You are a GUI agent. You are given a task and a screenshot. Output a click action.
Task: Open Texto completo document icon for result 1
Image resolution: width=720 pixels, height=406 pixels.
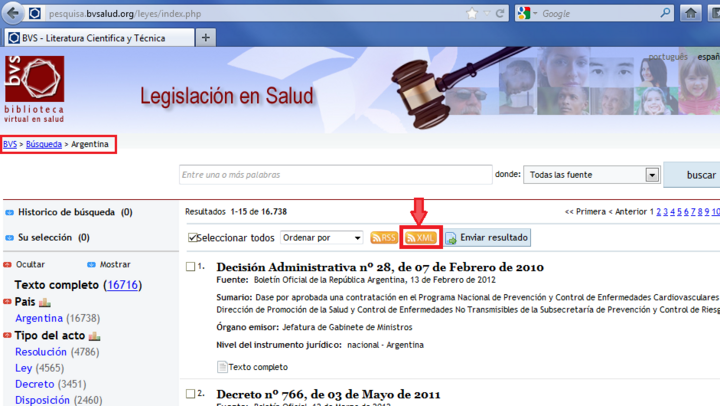pos(222,367)
